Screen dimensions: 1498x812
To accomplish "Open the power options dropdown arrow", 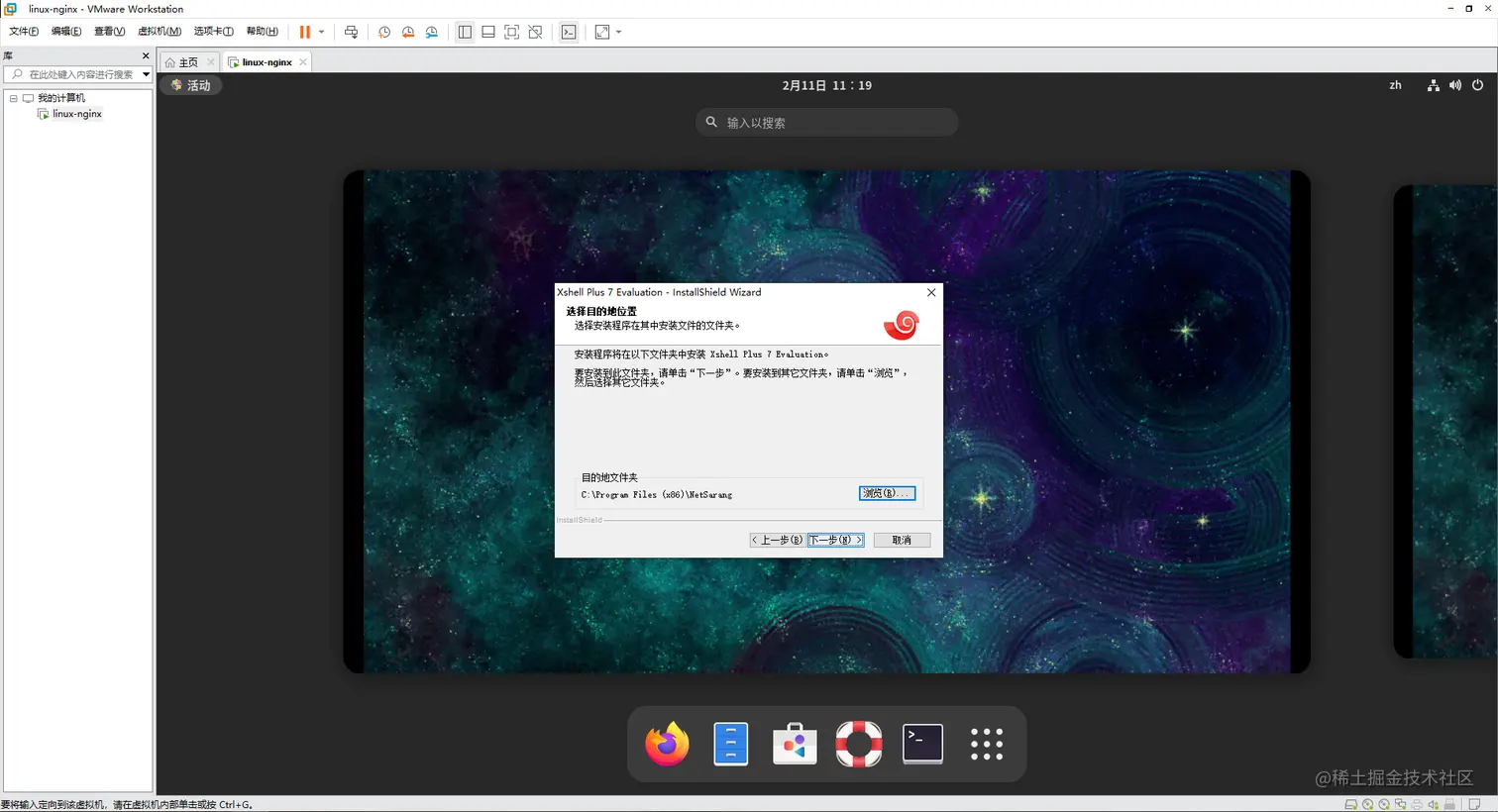I will click(321, 32).
